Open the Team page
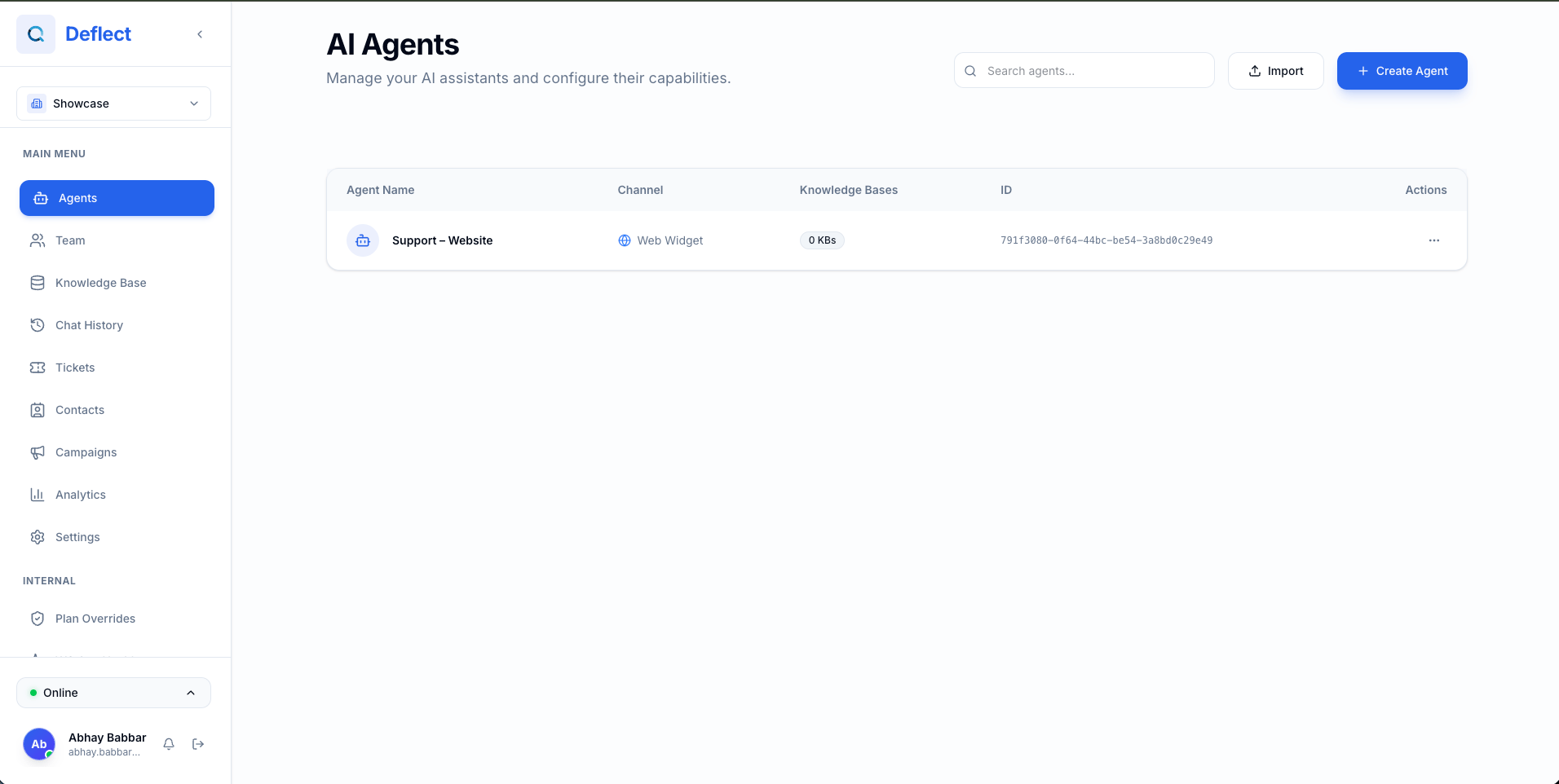1559x784 pixels. click(117, 240)
